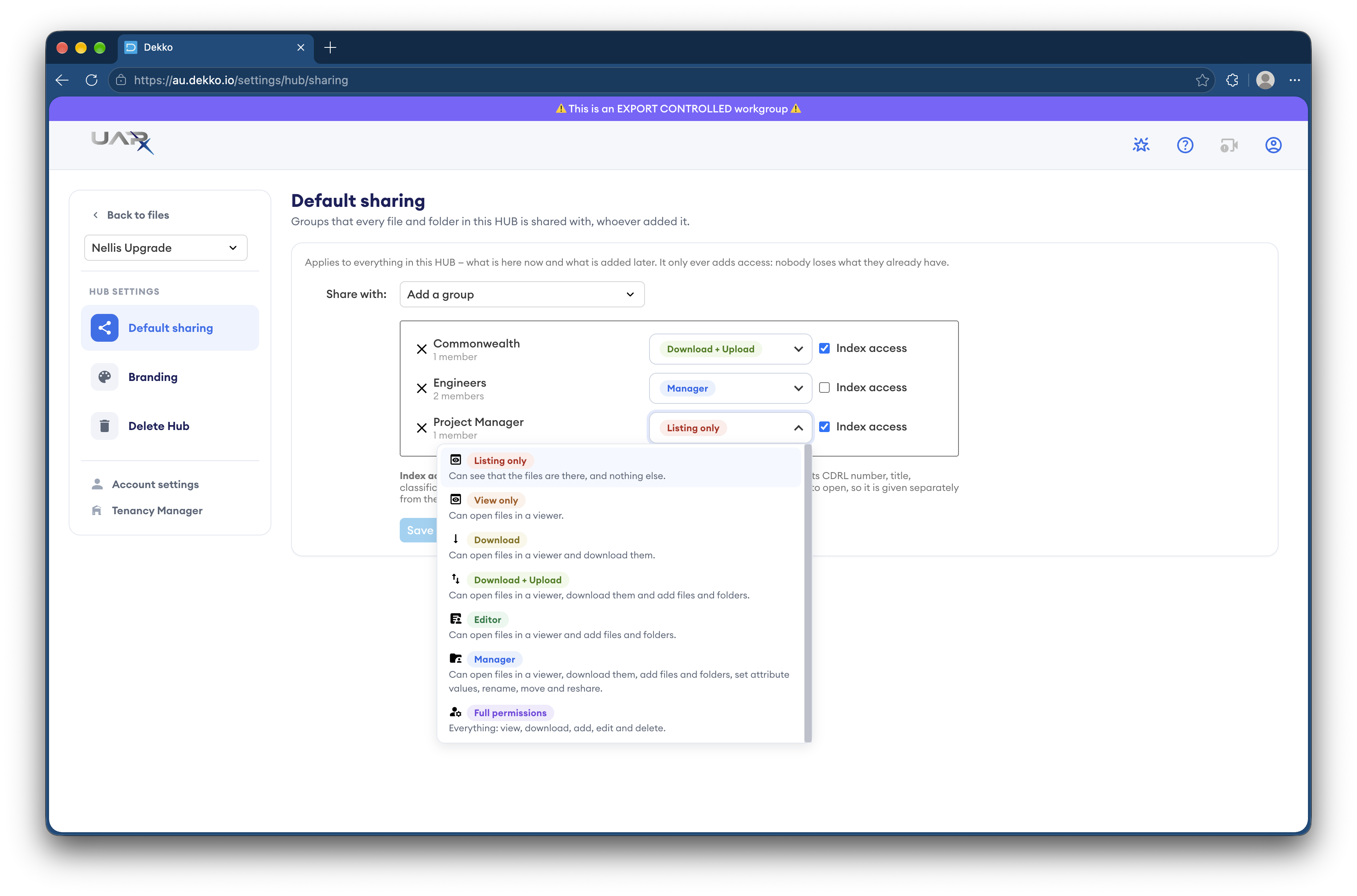
Task: Click the Default sharing page heading
Action: [358, 201]
